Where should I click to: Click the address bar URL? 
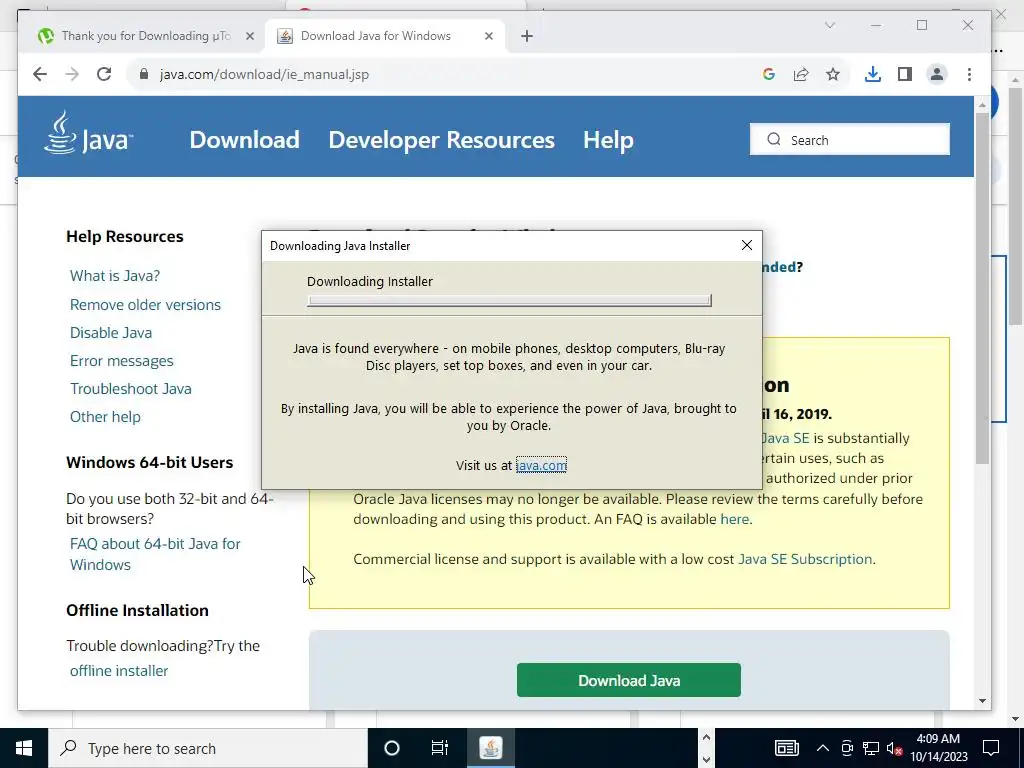point(264,74)
